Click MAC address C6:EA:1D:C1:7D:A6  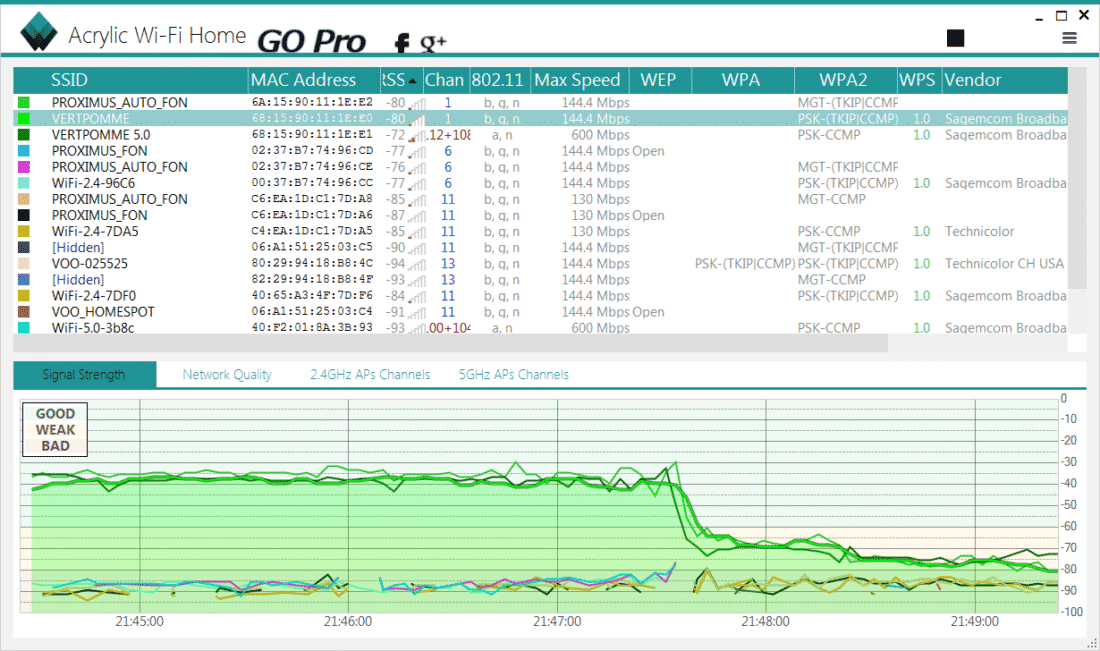312,215
